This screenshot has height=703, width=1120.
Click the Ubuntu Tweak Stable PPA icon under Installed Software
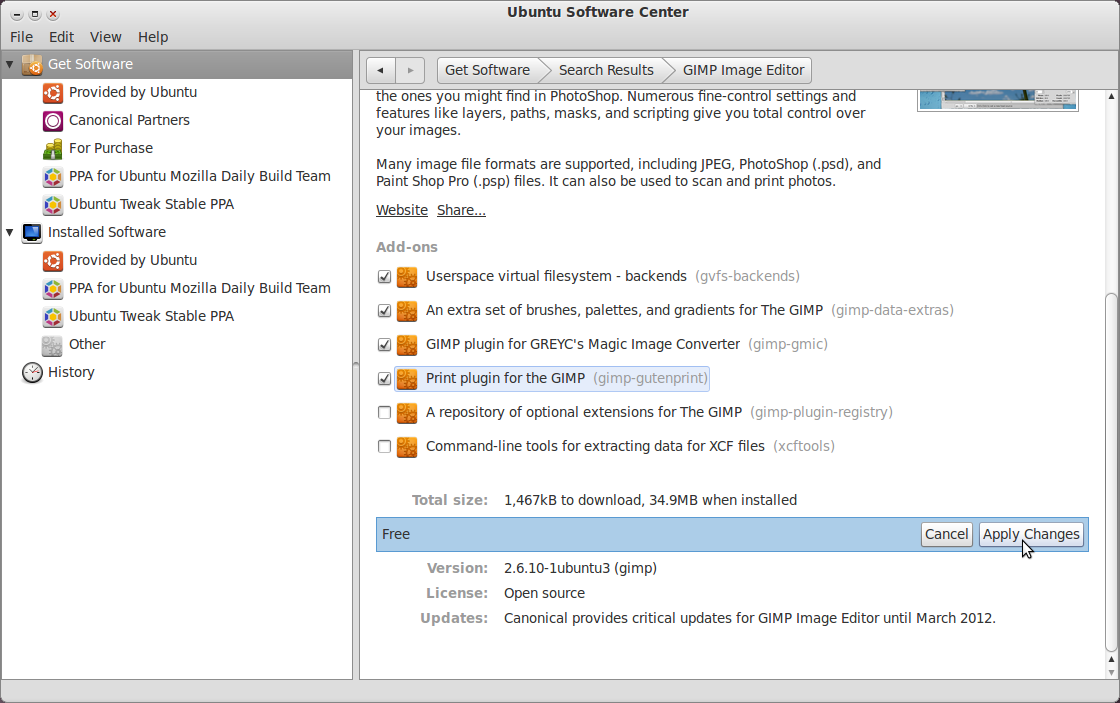pos(53,316)
